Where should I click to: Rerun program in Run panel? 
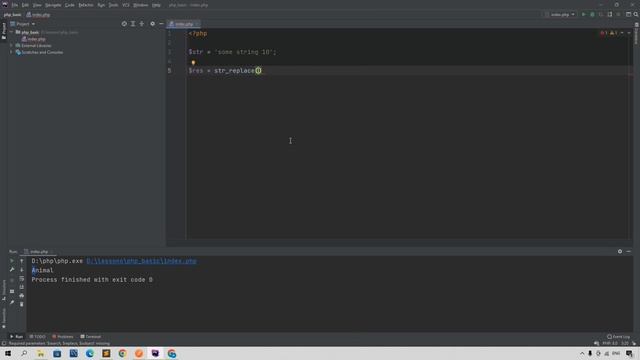pyautogui.click(x=12, y=261)
